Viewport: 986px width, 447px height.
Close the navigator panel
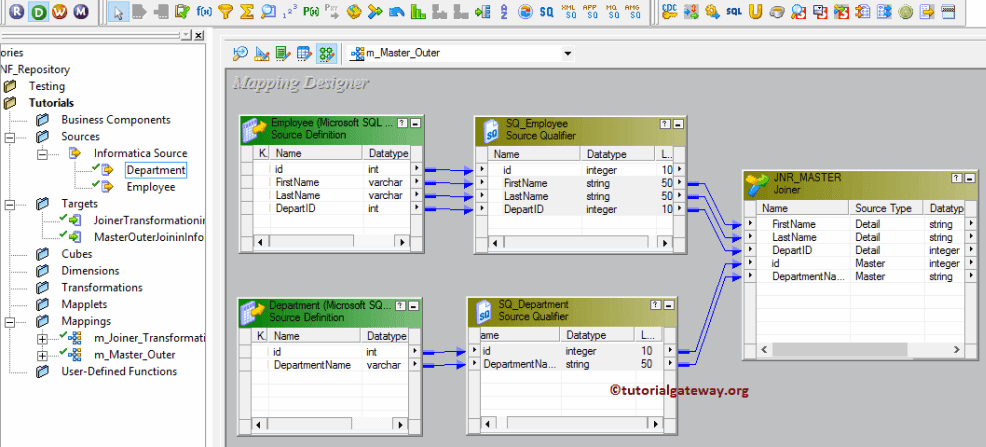198,36
